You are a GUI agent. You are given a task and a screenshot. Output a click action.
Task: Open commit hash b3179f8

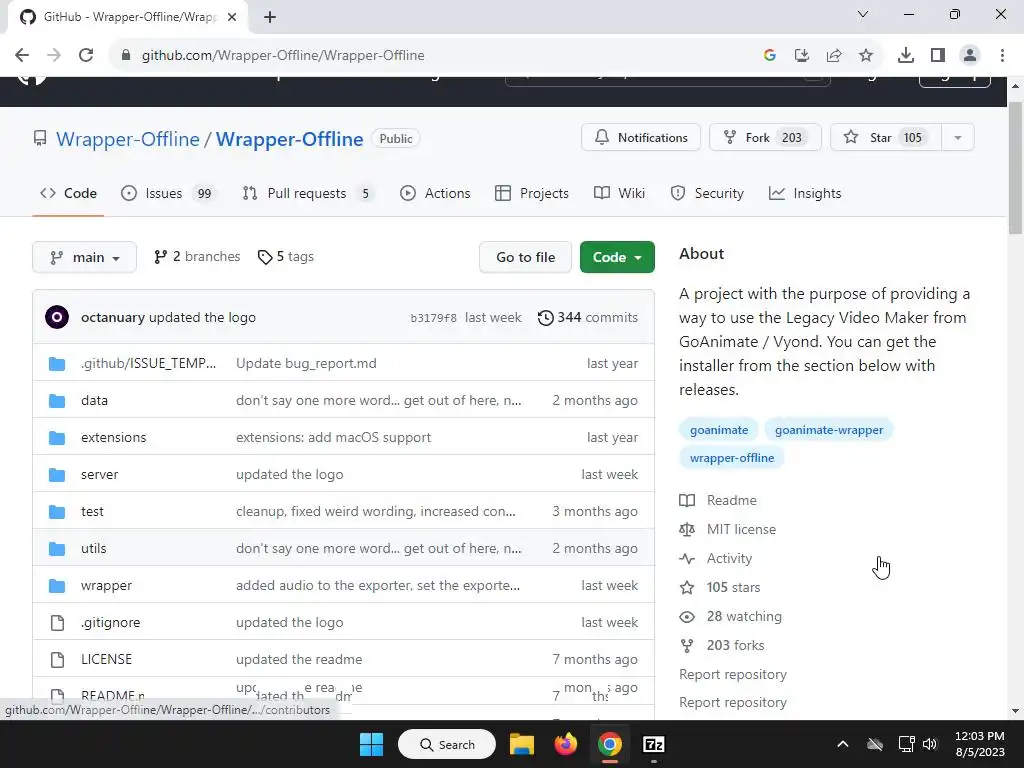tap(433, 318)
